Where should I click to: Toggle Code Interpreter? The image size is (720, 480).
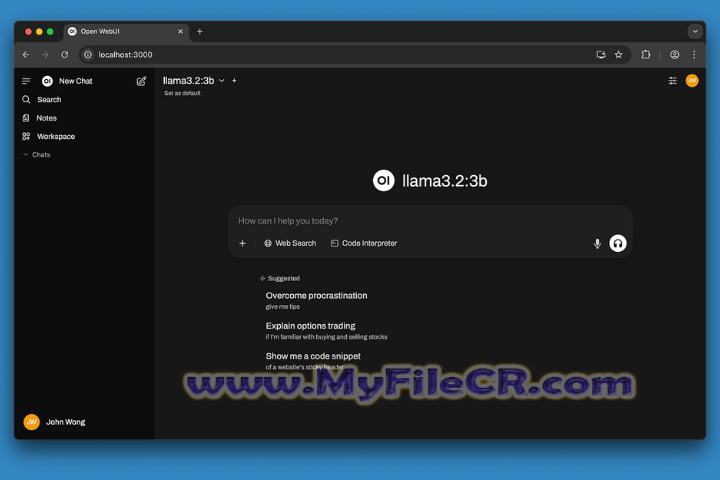coord(364,243)
